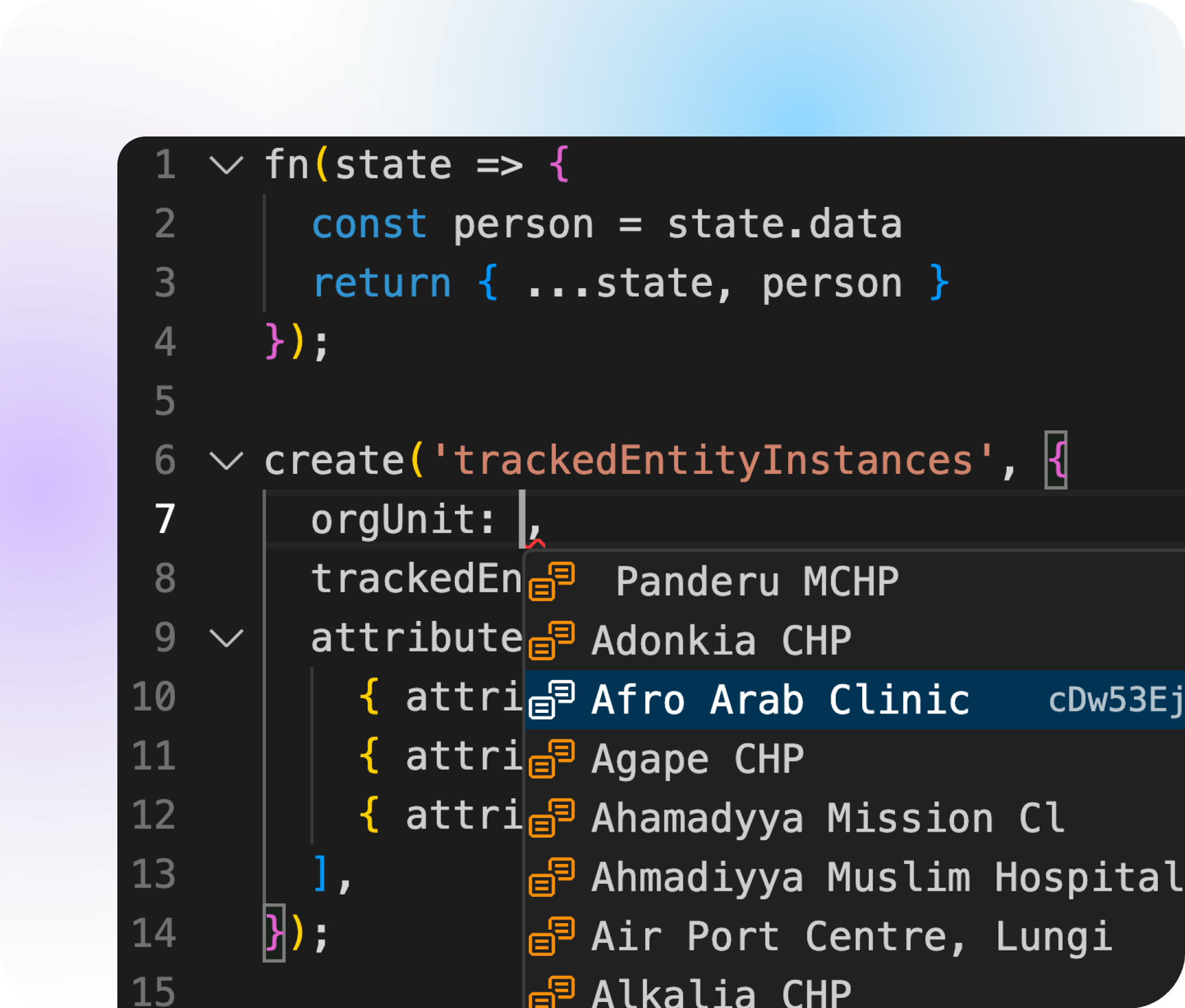This screenshot has width=1185, height=1008.
Task: Pick Agape CHP from suggestions
Action: [x=855, y=759]
